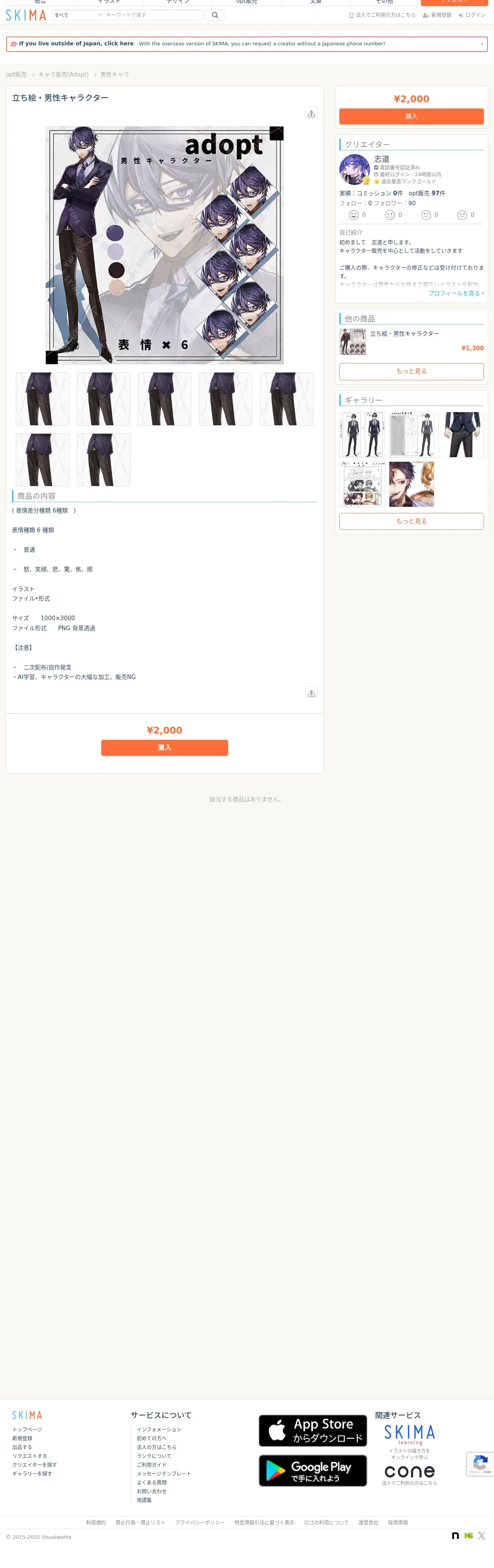The width and height of the screenshot is (494, 1568).
Task: Click the orange 購入 button in sidebar
Action: (x=411, y=116)
